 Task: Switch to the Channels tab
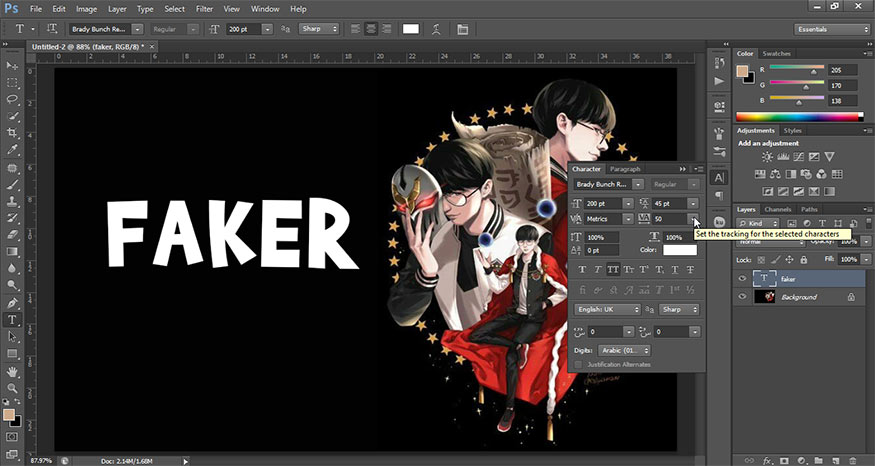(x=778, y=209)
